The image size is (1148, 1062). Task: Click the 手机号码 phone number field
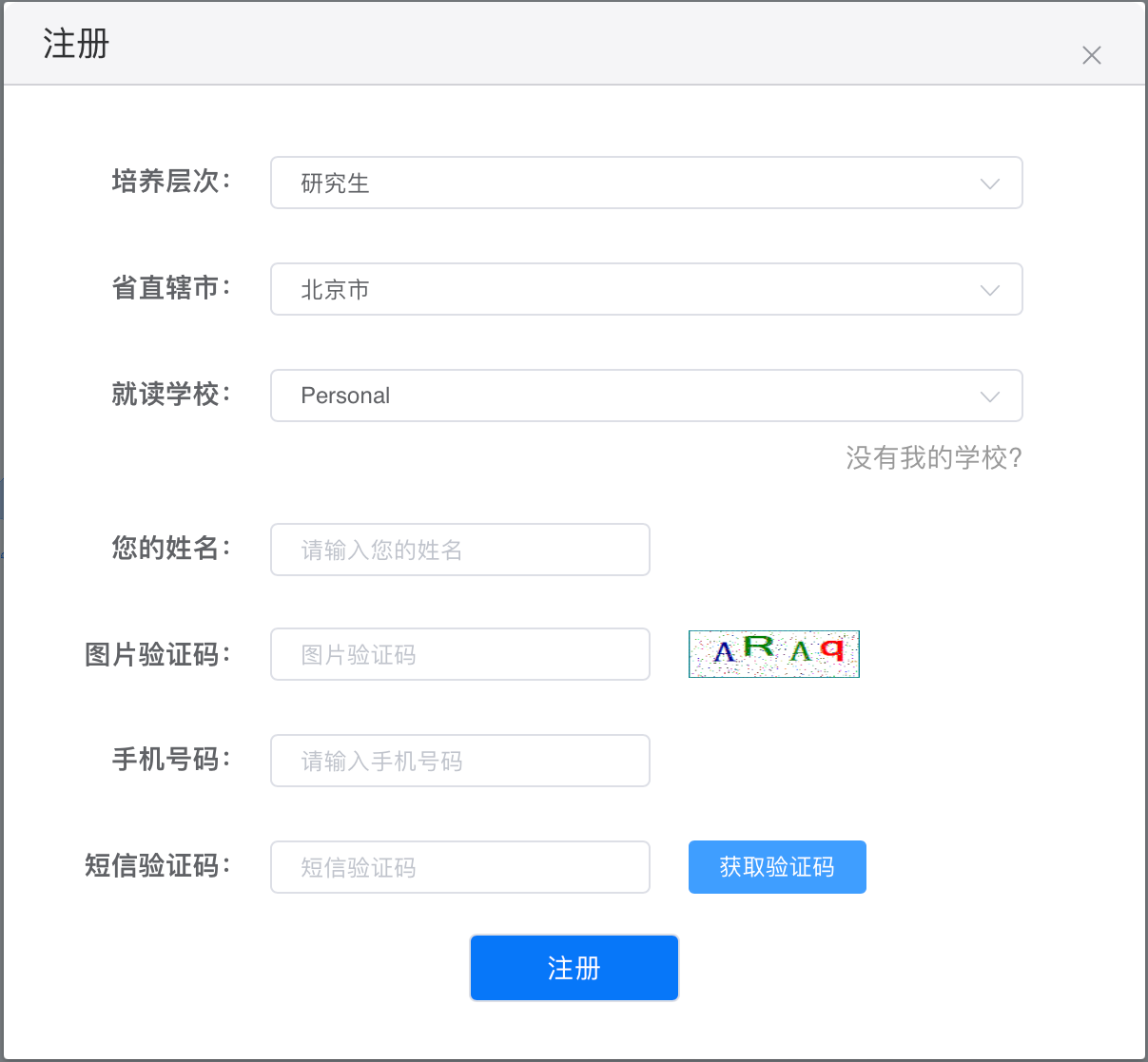click(459, 761)
